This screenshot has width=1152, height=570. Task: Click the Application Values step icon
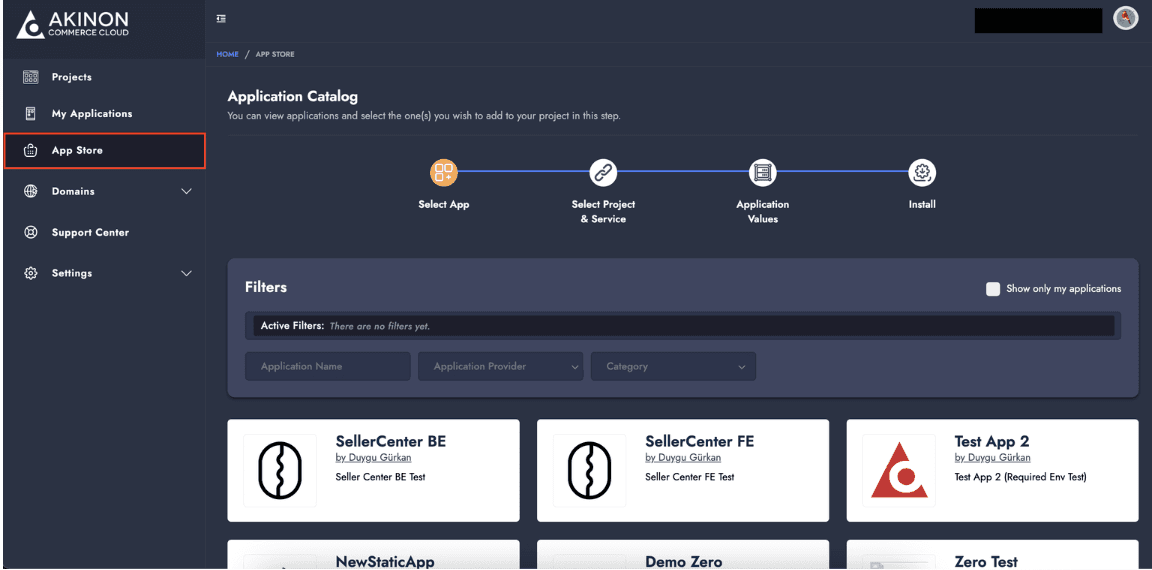763,173
